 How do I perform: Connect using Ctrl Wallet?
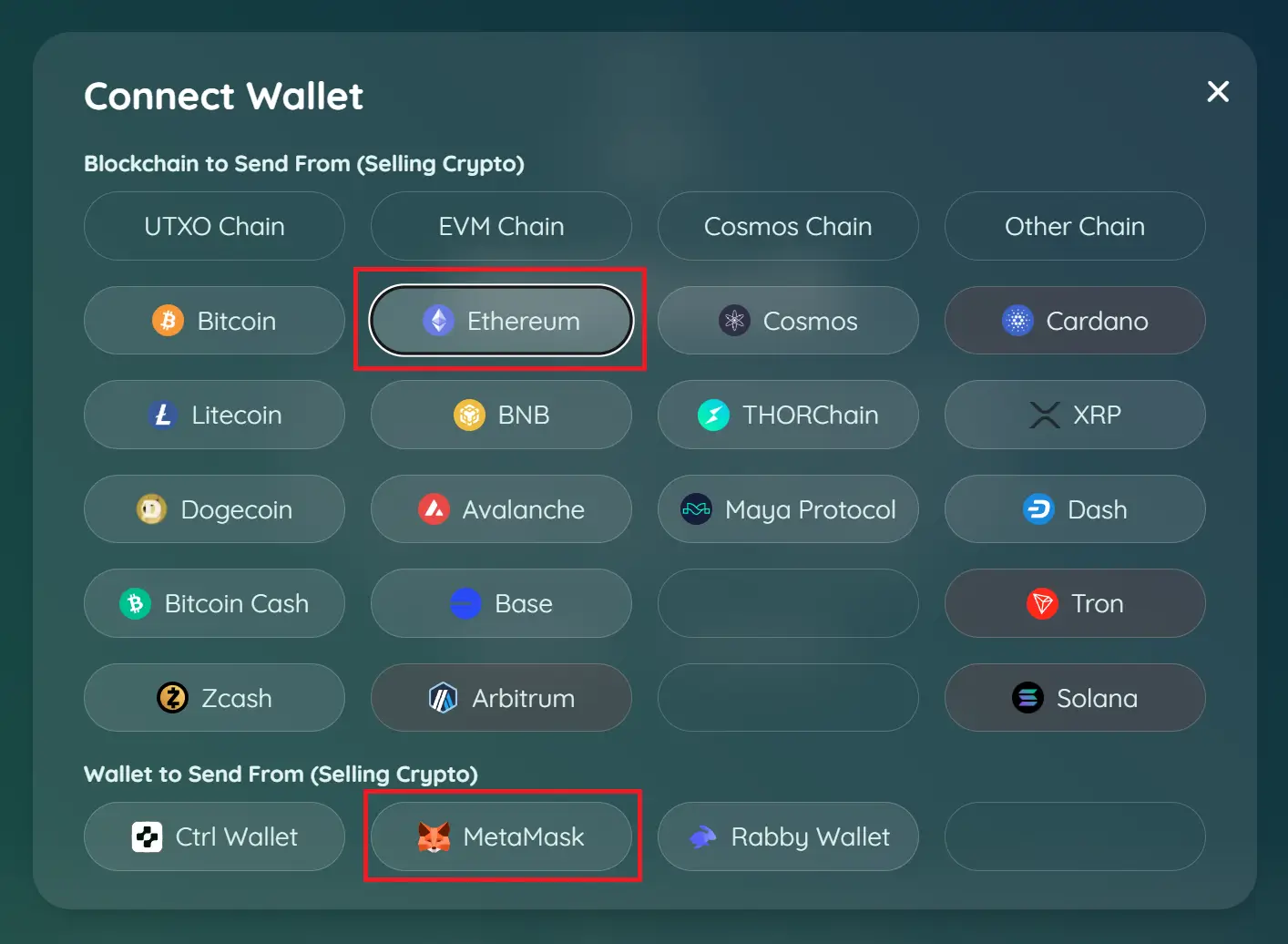tap(214, 836)
